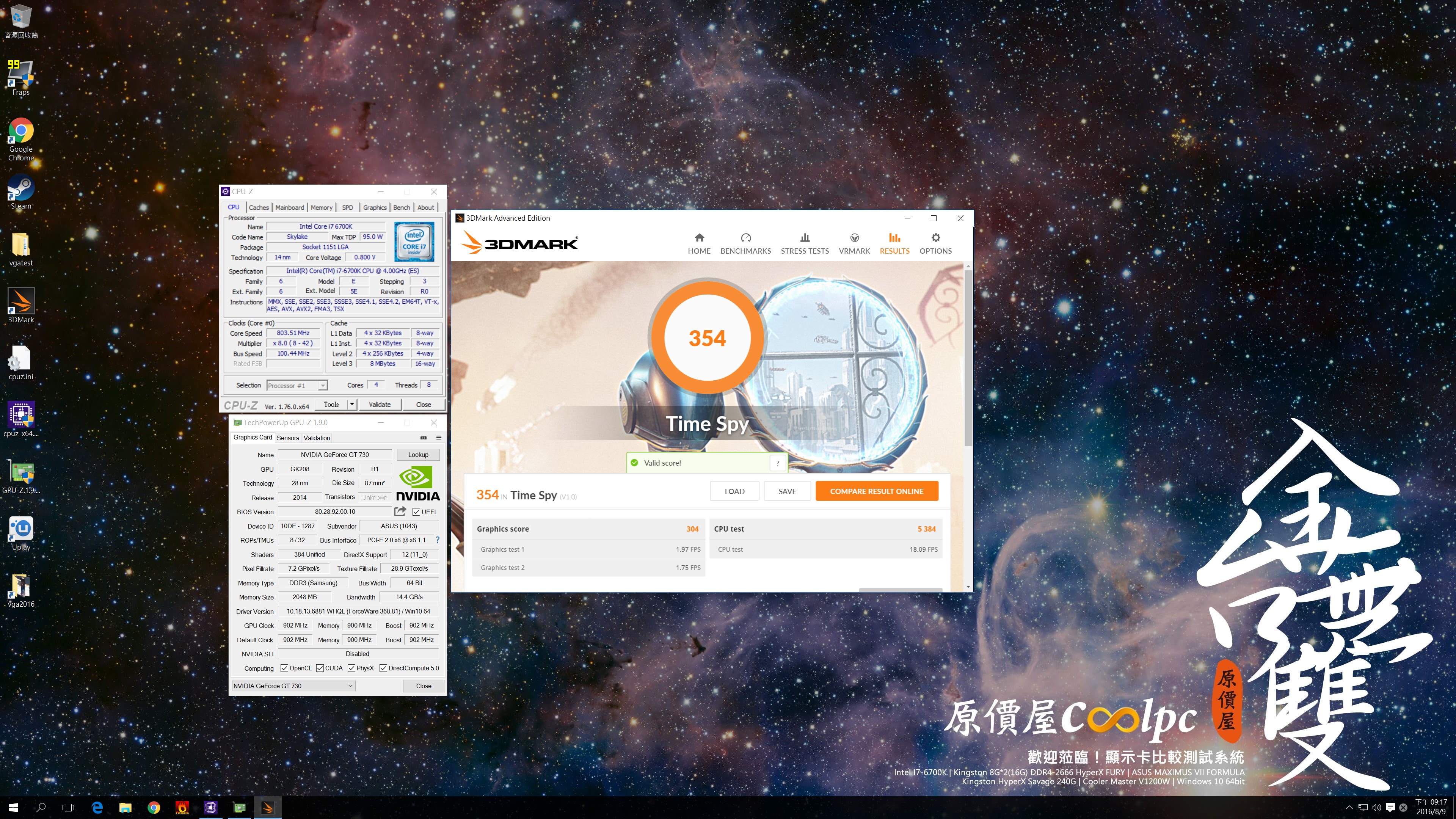Click the Driver Version field in GPU-Z
This screenshot has height=819, width=1456.
[358, 612]
